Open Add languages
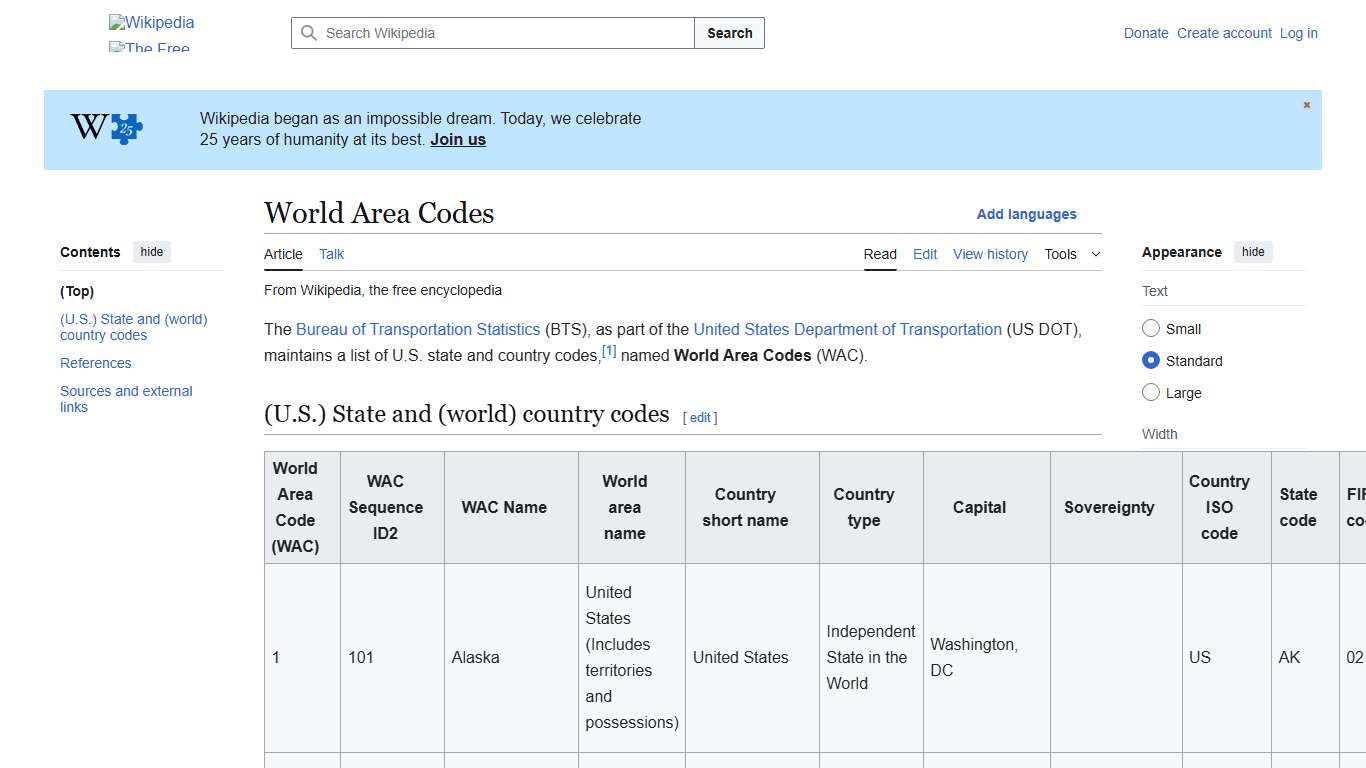This screenshot has height=768, width=1366. point(1027,214)
